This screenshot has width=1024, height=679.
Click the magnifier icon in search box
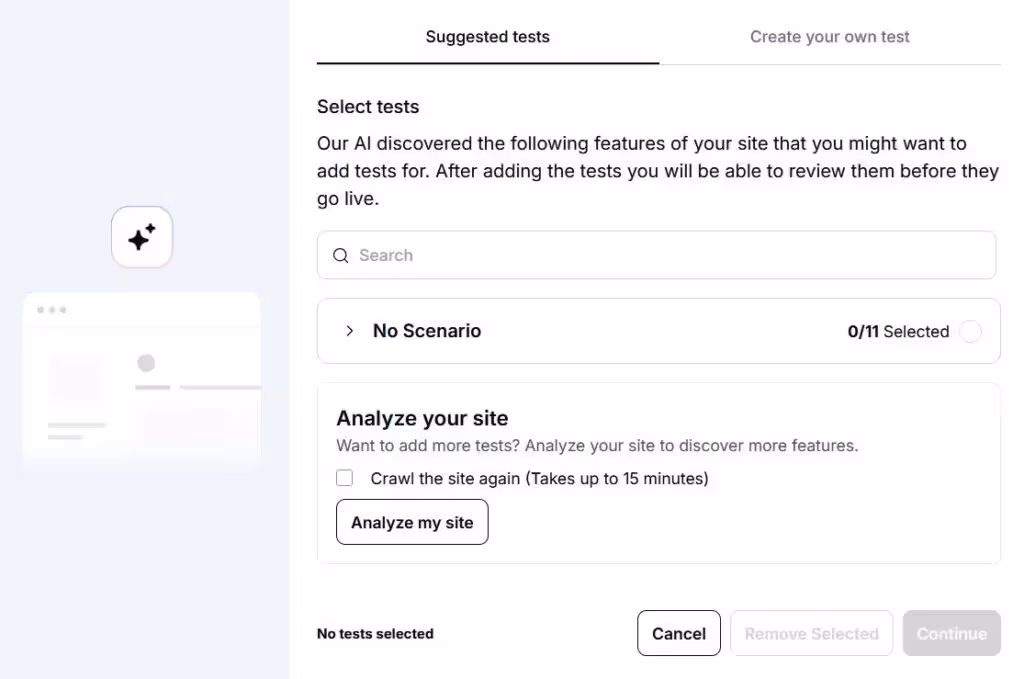click(341, 255)
